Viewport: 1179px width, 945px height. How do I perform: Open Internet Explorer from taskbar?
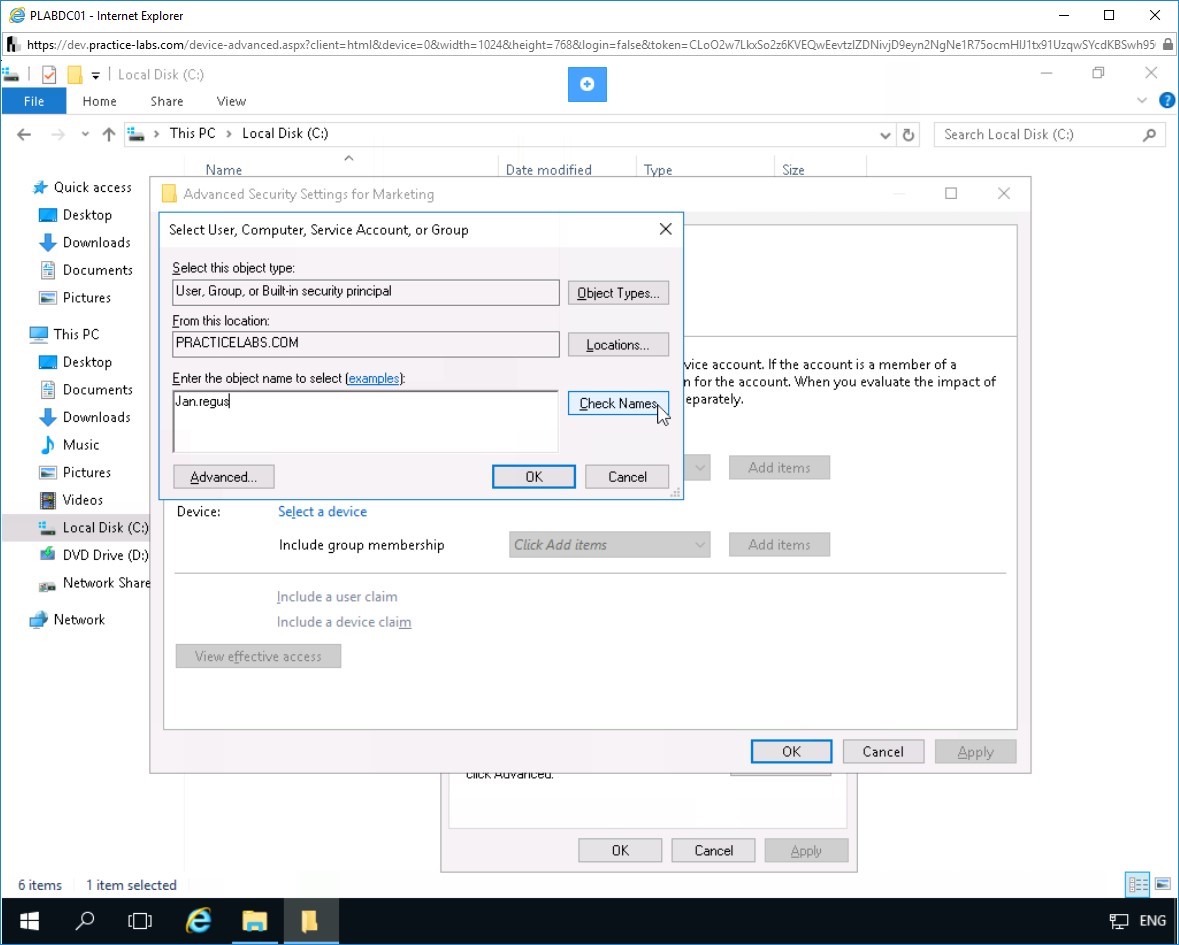[199, 920]
